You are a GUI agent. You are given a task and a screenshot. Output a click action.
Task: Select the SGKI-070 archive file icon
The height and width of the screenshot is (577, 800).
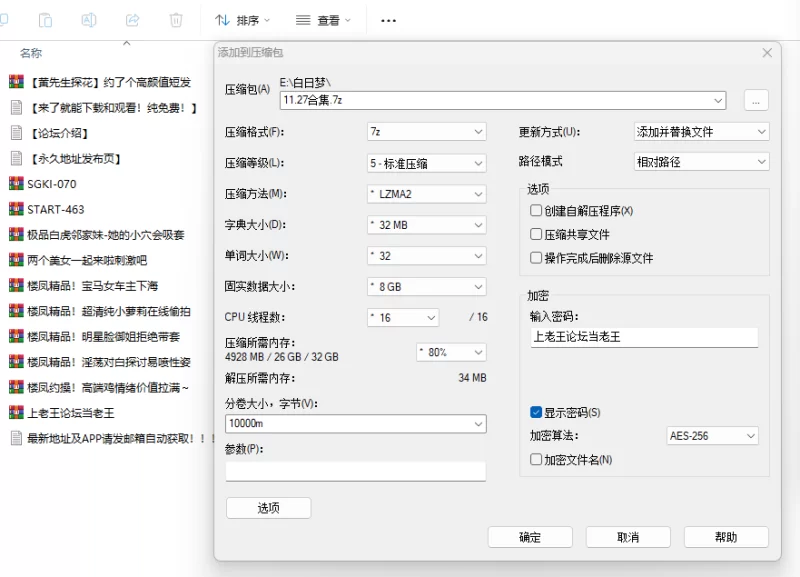(x=16, y=183)
